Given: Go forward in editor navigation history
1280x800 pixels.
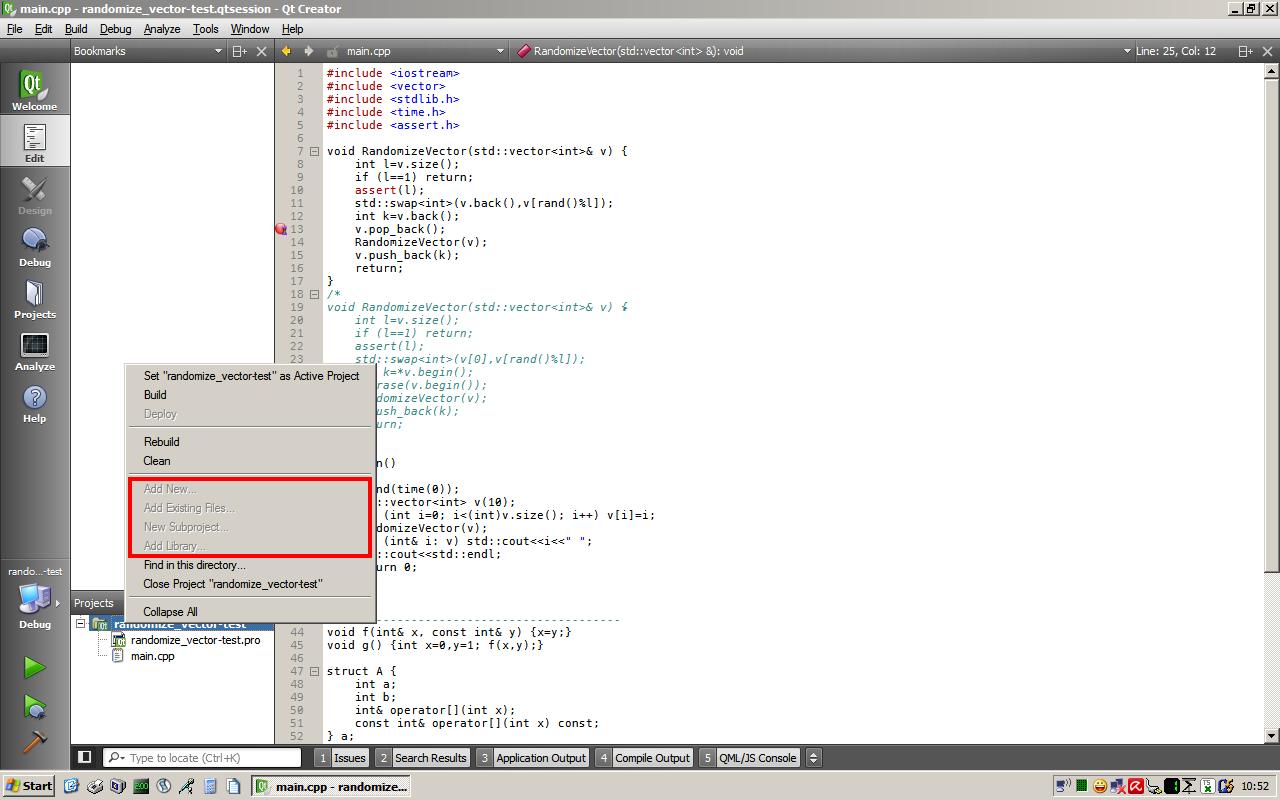Looking at the screenshot, I should coord(308,51).
